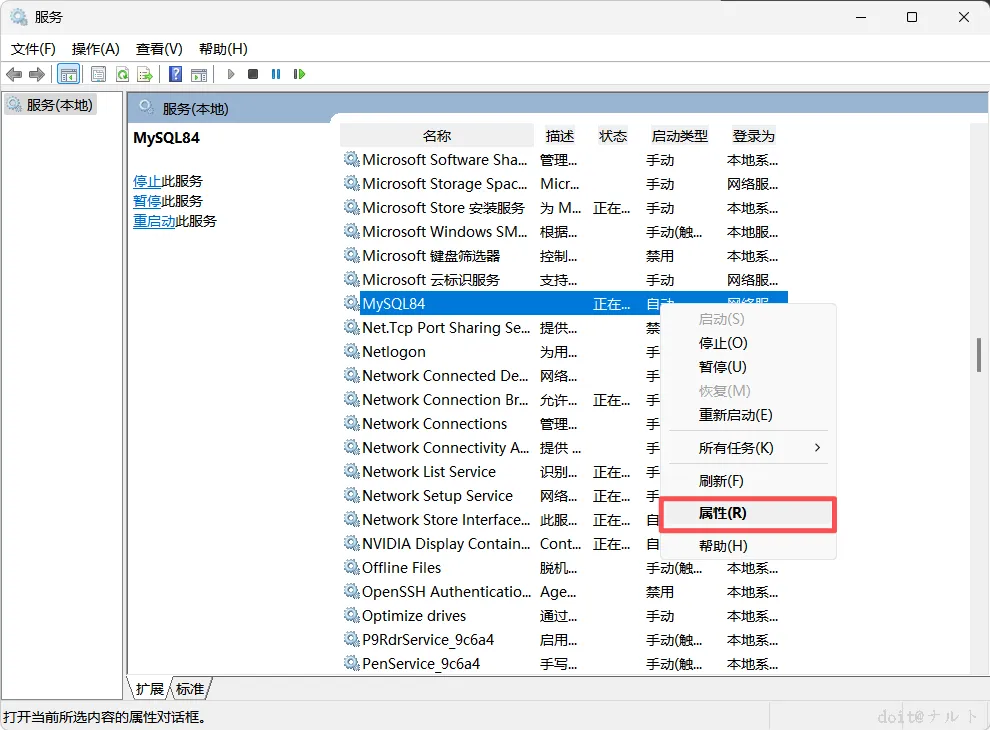Choose 刷新(F) in the context menu
The width and height of the screenshot is (990, 730).
click(x=748, y=481)
